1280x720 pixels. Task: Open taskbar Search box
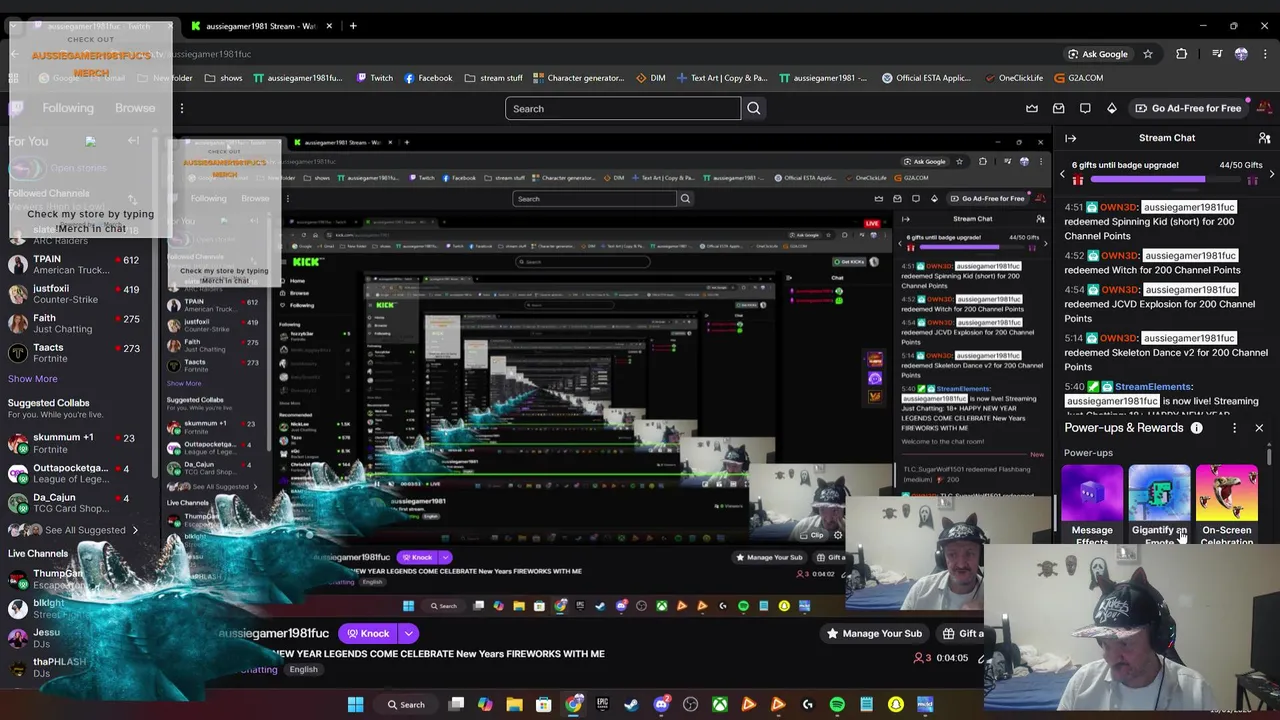(406, 705)
